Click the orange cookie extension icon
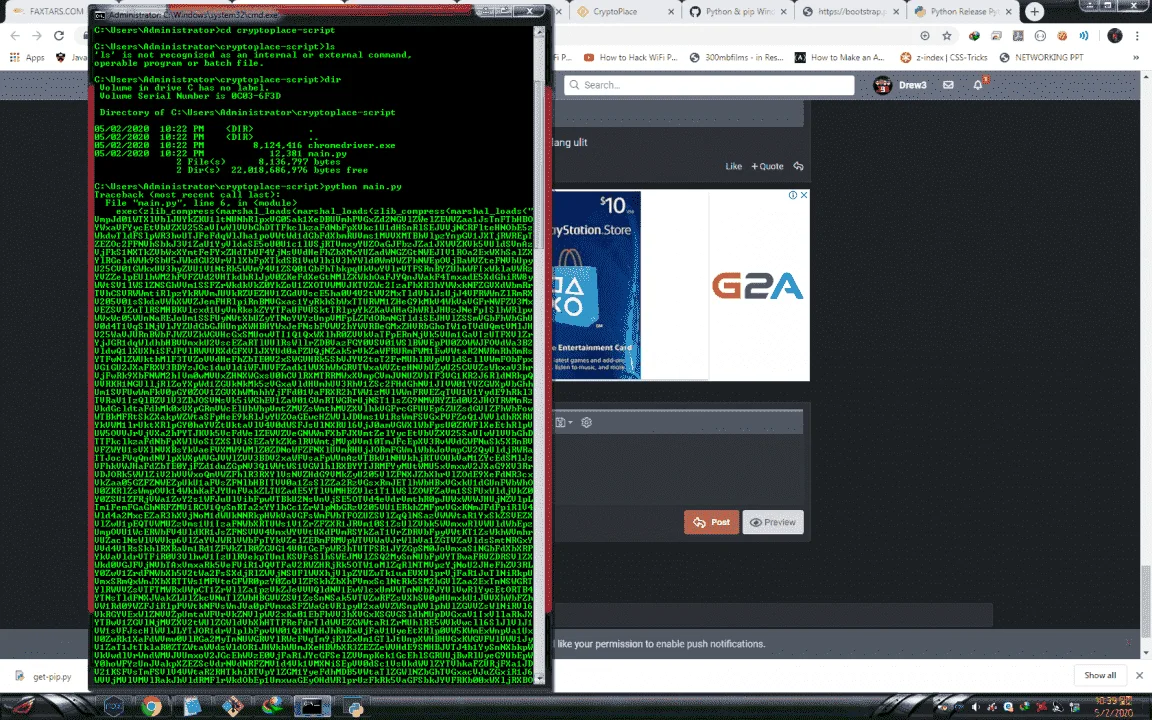 pos(1062,35)
